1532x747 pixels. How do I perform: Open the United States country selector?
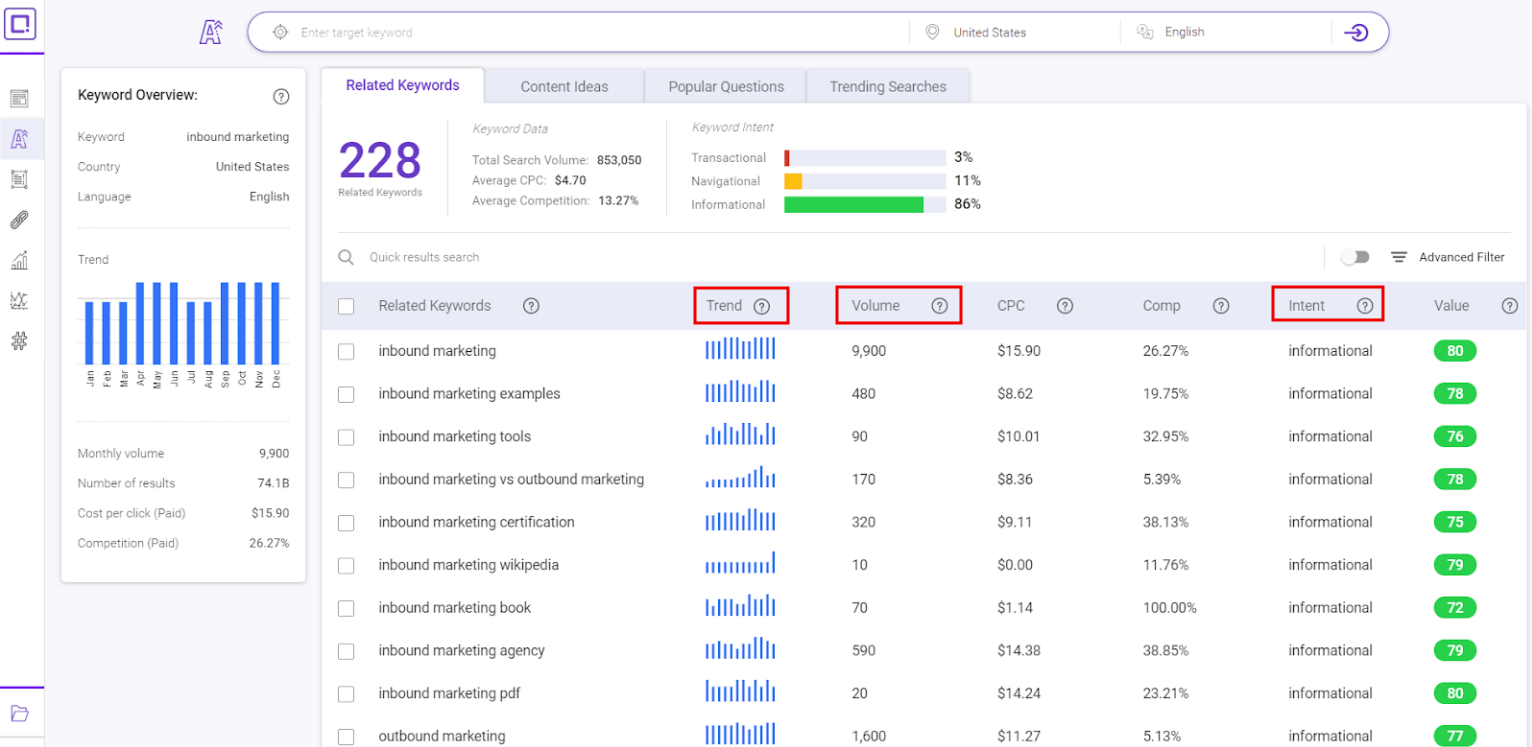coord(1015,32)
